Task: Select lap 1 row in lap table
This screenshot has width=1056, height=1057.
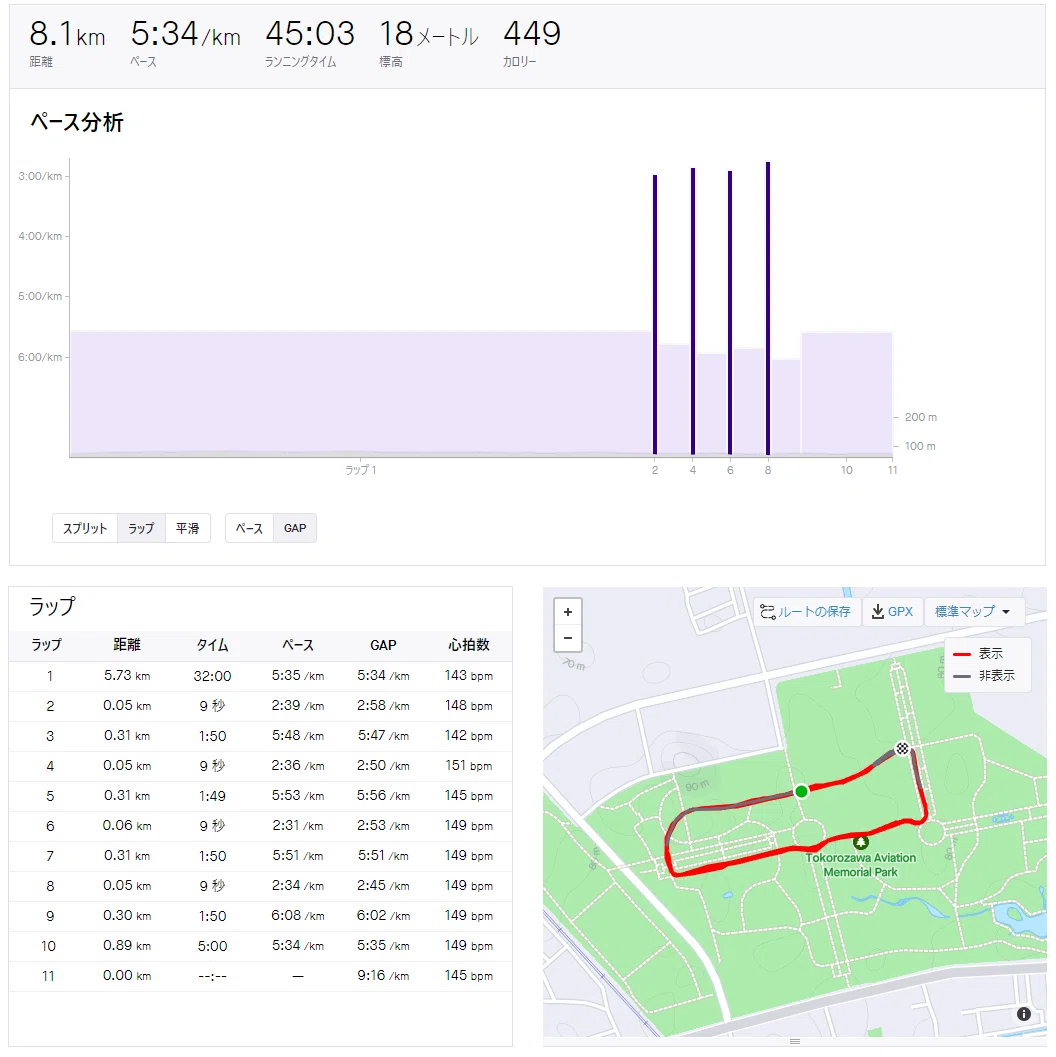Action: (260, 676)
